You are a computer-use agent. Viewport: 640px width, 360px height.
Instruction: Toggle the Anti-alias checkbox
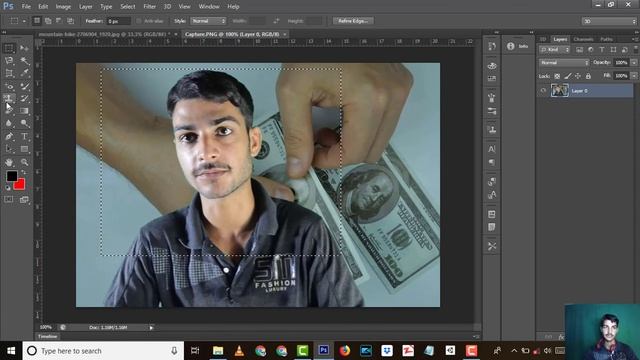point(139,21)
